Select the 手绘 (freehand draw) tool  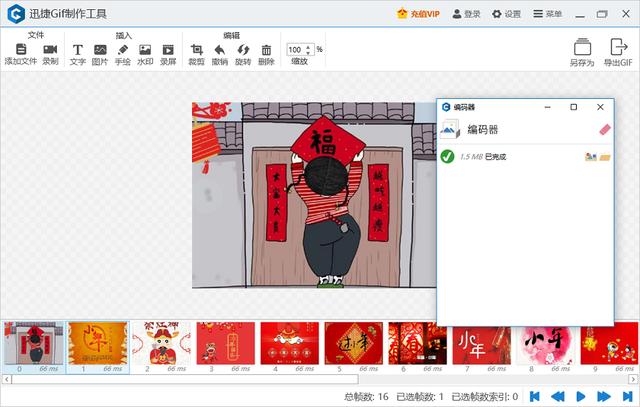point(123,51)
